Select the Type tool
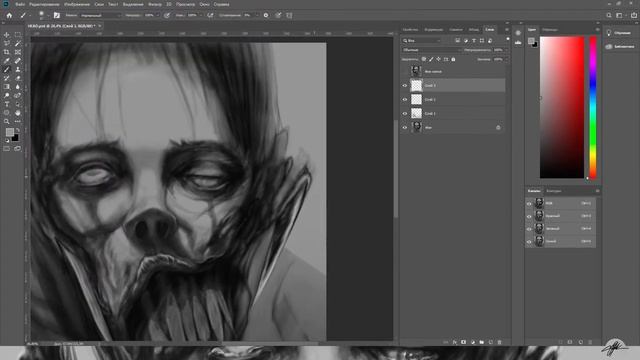The height and width of the screenshot is (360, 640). 7,104
